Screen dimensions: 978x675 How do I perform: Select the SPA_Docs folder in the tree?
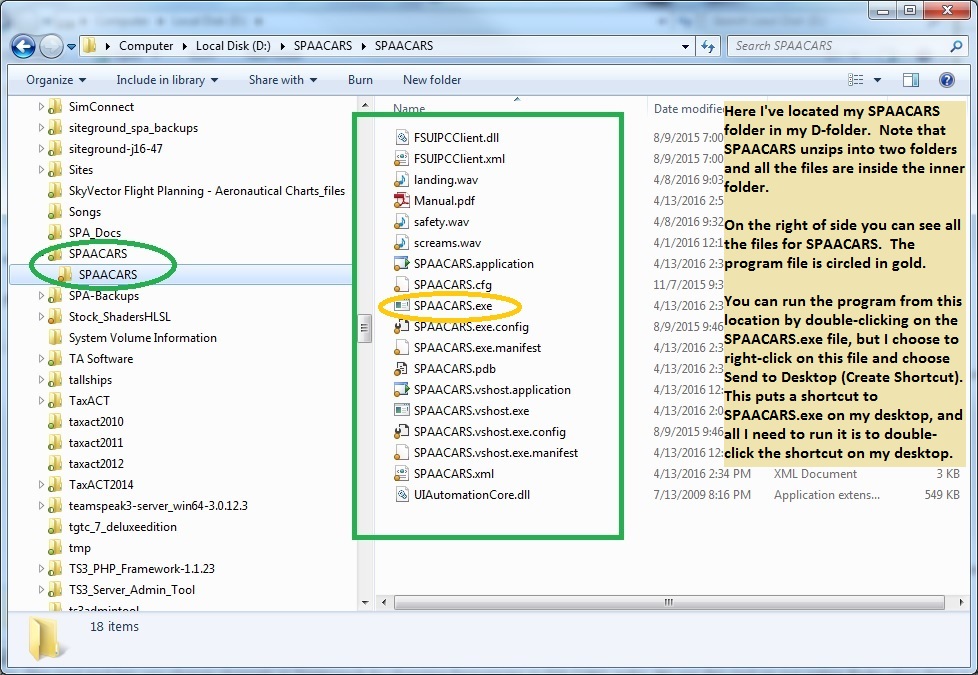(x=95, y=233)
